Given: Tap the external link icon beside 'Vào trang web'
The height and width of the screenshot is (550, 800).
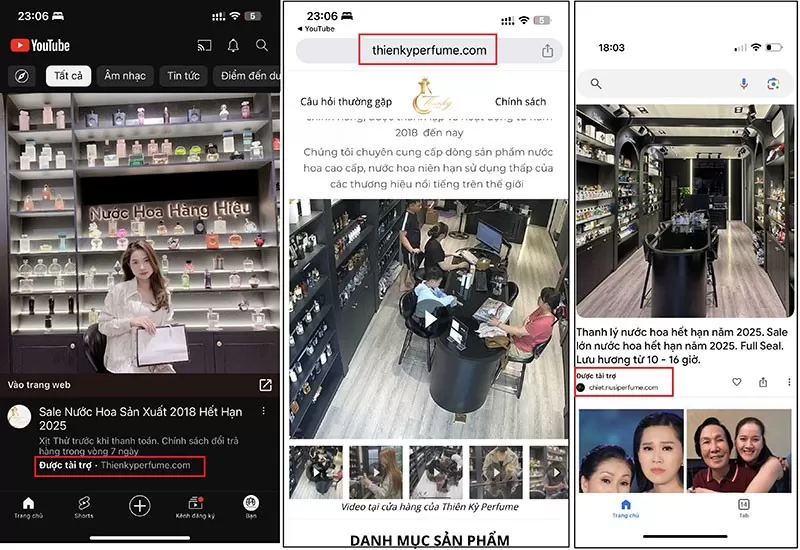Looking at the screenshot, I should [x=265, y=385].
